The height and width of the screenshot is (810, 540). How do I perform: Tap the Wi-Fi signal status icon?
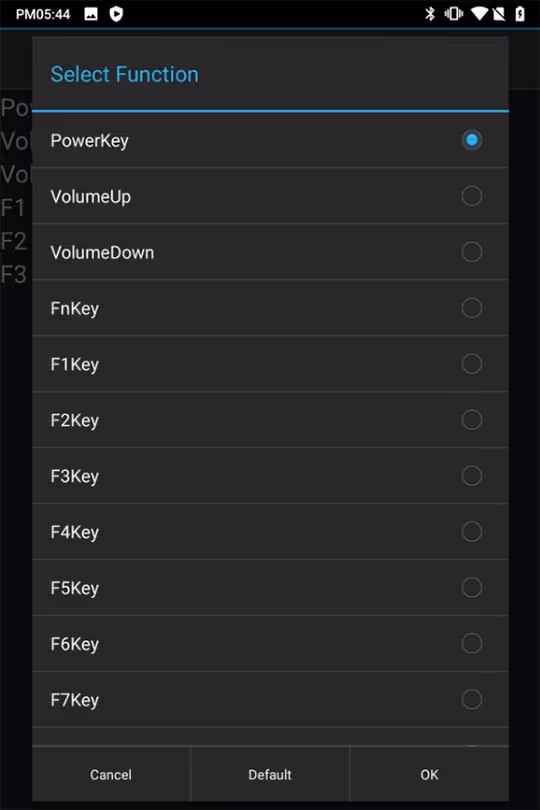(x=479, y=13)
